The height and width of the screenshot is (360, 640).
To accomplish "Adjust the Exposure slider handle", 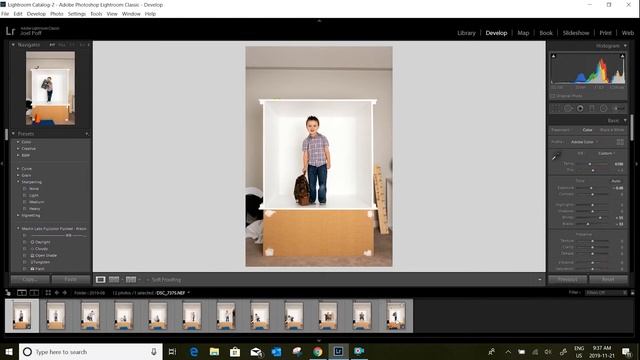I will (591, 188).
